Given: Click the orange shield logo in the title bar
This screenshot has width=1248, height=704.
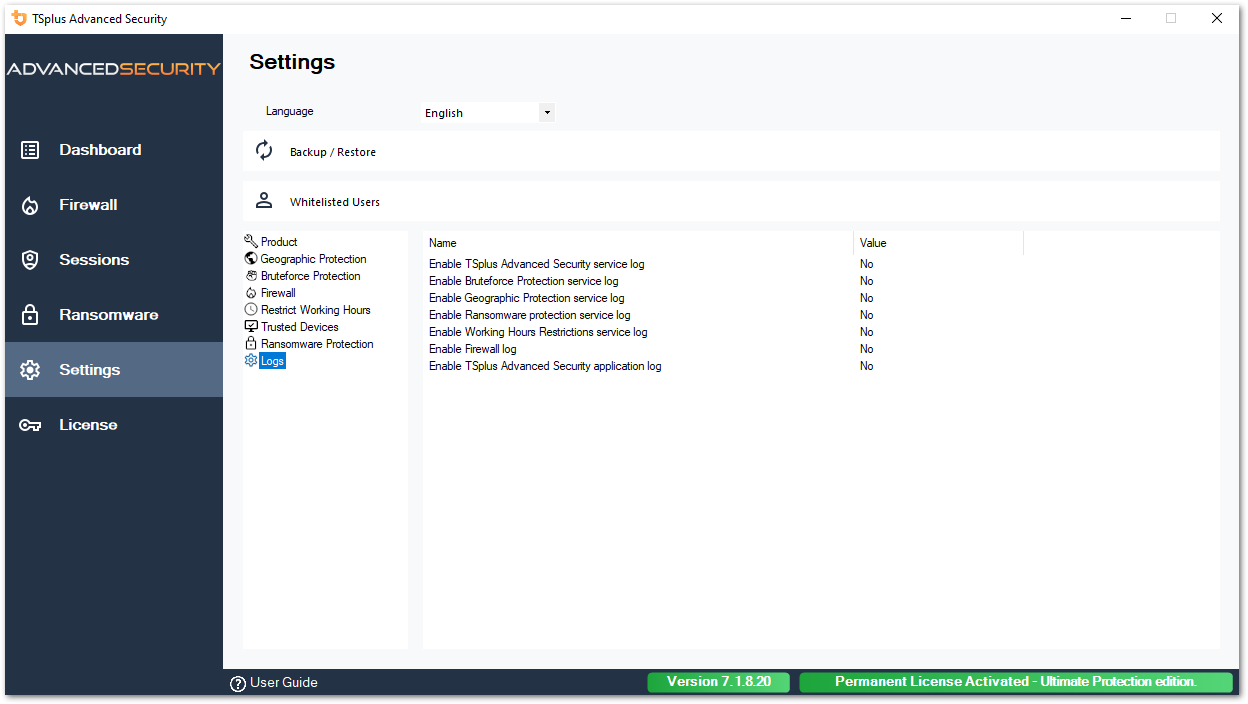Looking at the screenshot, I should tap(17, 17).
